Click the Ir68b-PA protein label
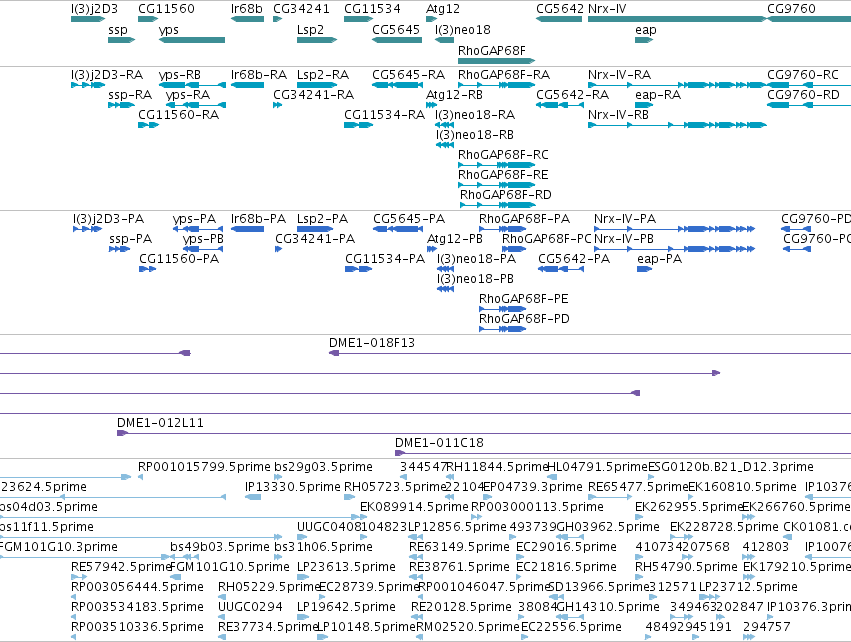Viewport: 851px width, 642px height. pos(258,219)
